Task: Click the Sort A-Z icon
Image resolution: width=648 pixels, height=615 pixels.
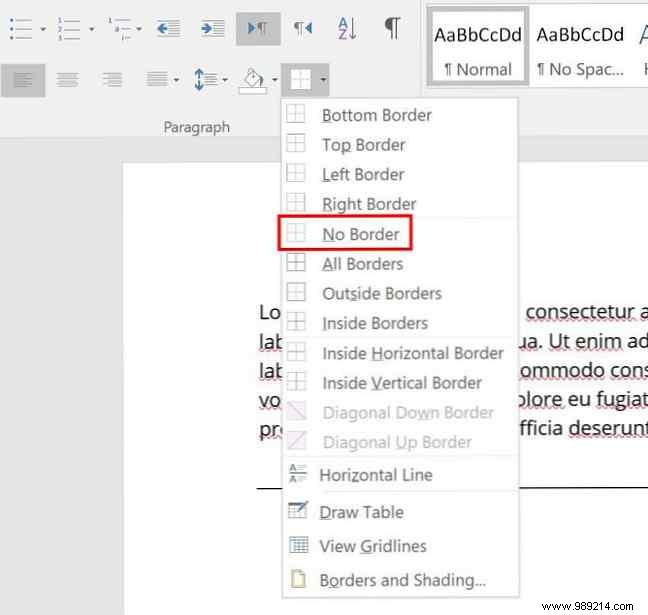Action: click(347, 29)
